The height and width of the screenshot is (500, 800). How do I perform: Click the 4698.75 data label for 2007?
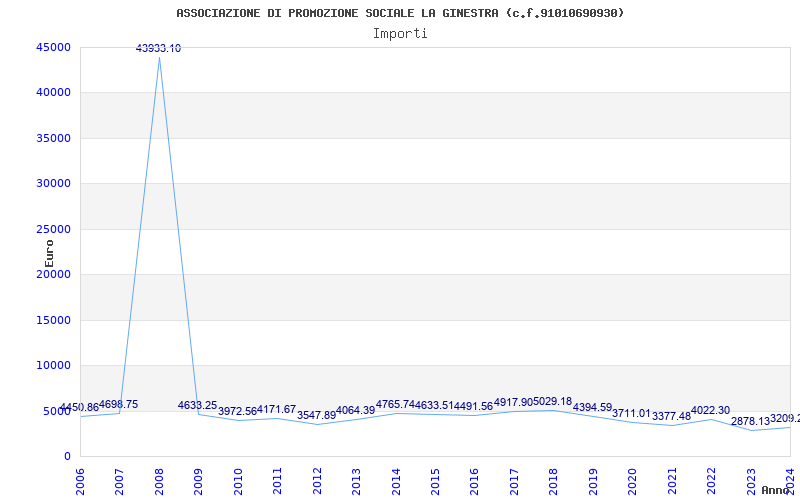118,405
